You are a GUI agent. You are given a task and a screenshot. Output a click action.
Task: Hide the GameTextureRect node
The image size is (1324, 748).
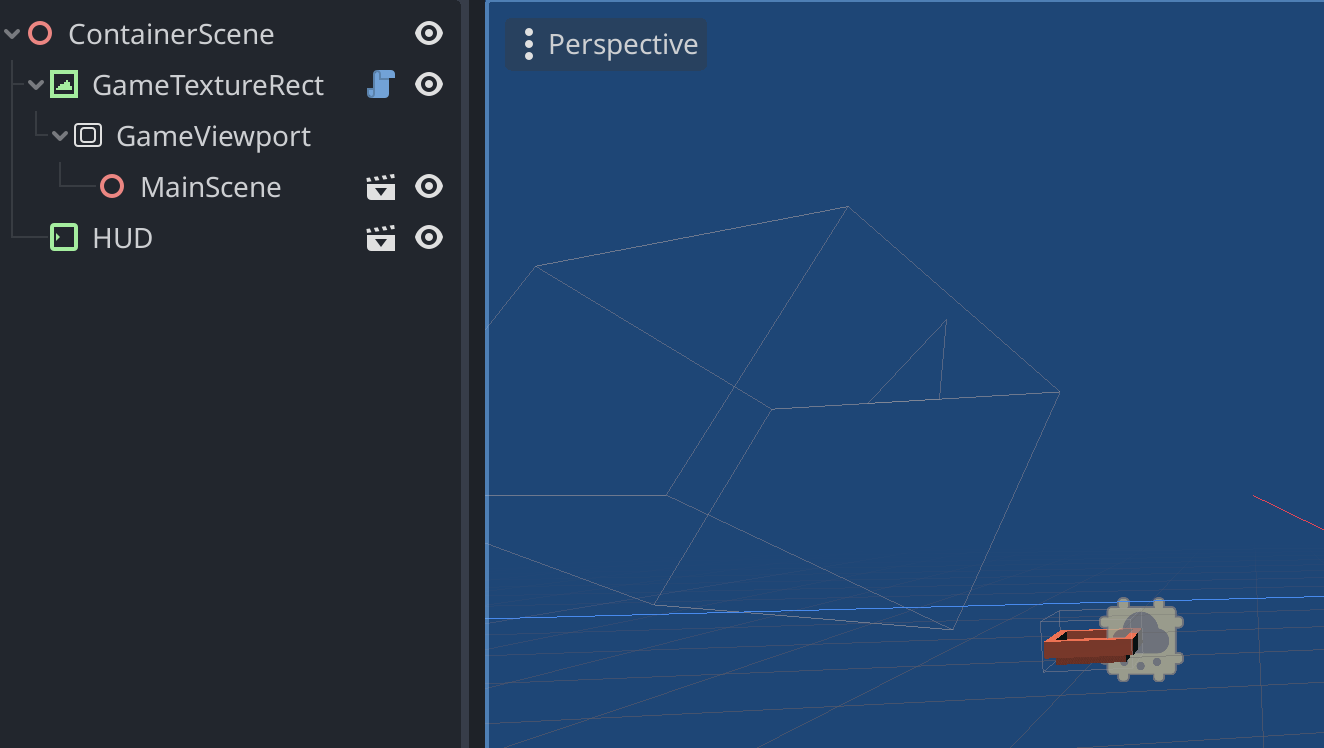428,84
